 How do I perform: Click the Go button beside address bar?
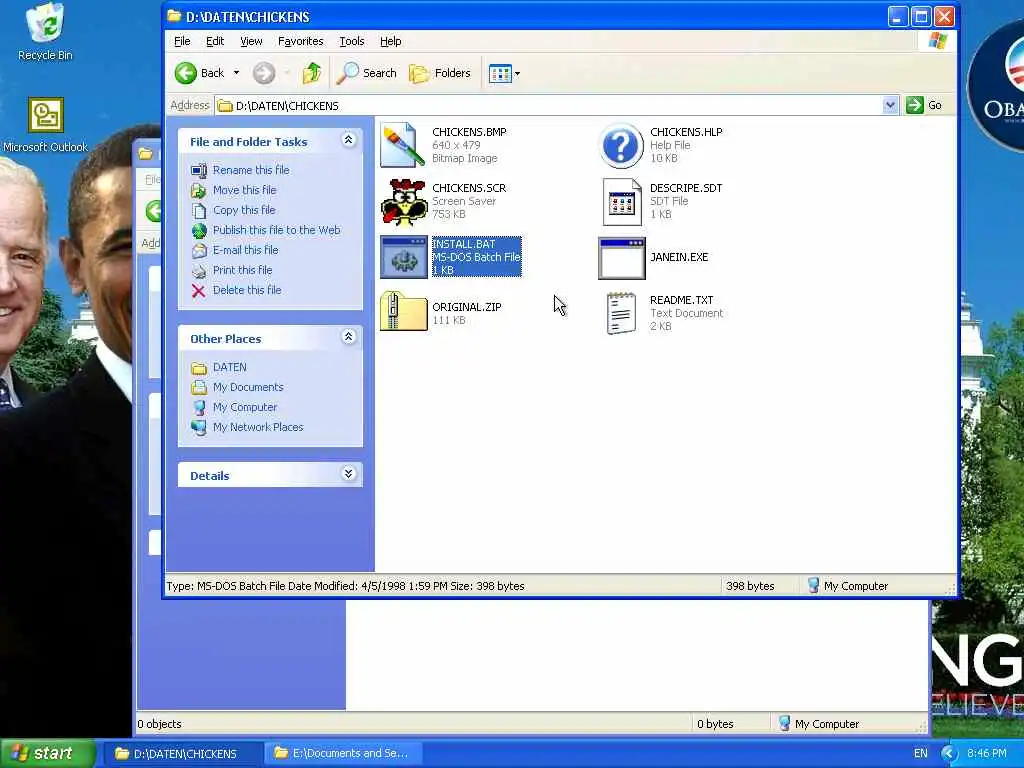coord(925,105)
